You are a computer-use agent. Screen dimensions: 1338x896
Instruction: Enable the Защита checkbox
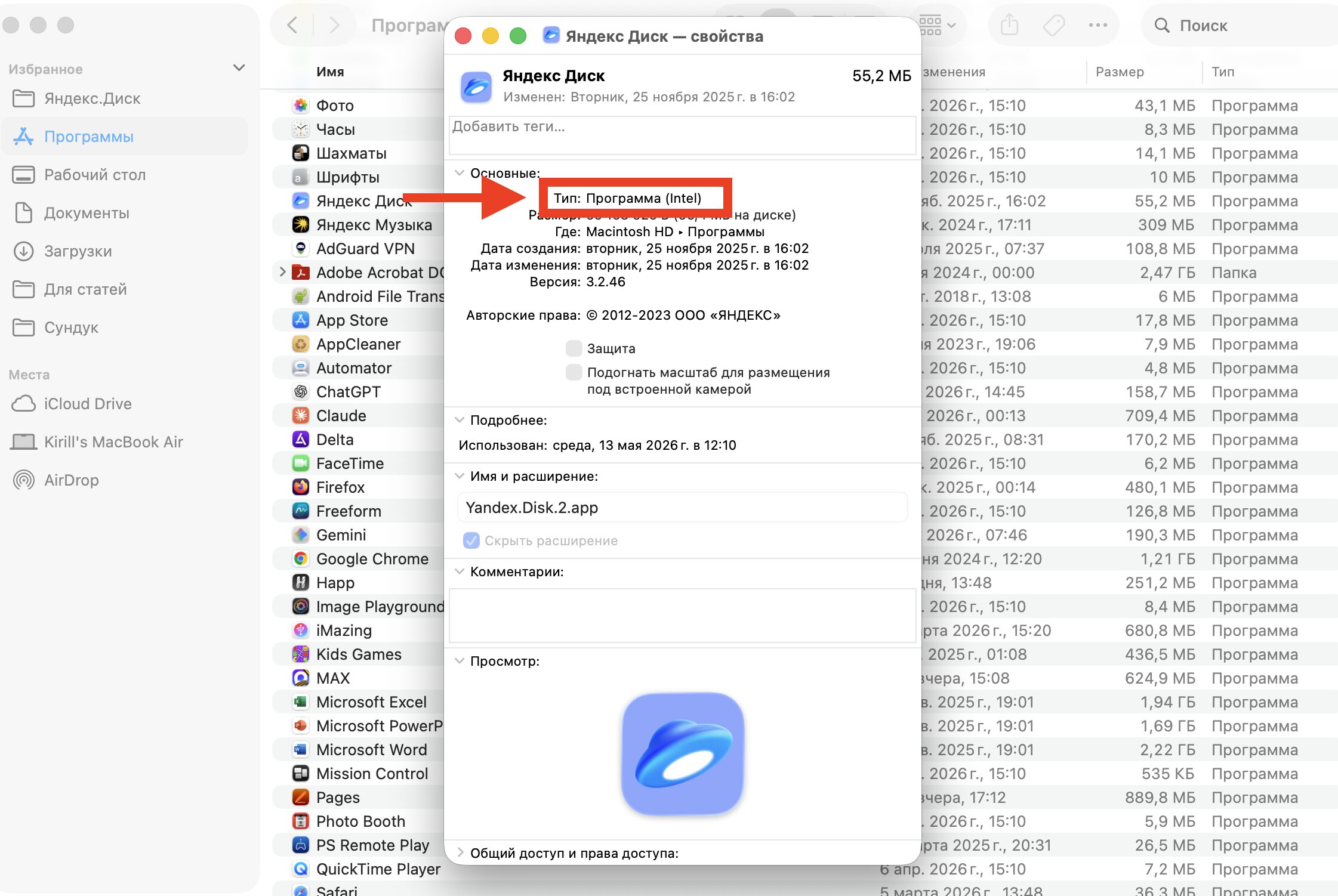[574, 348]
